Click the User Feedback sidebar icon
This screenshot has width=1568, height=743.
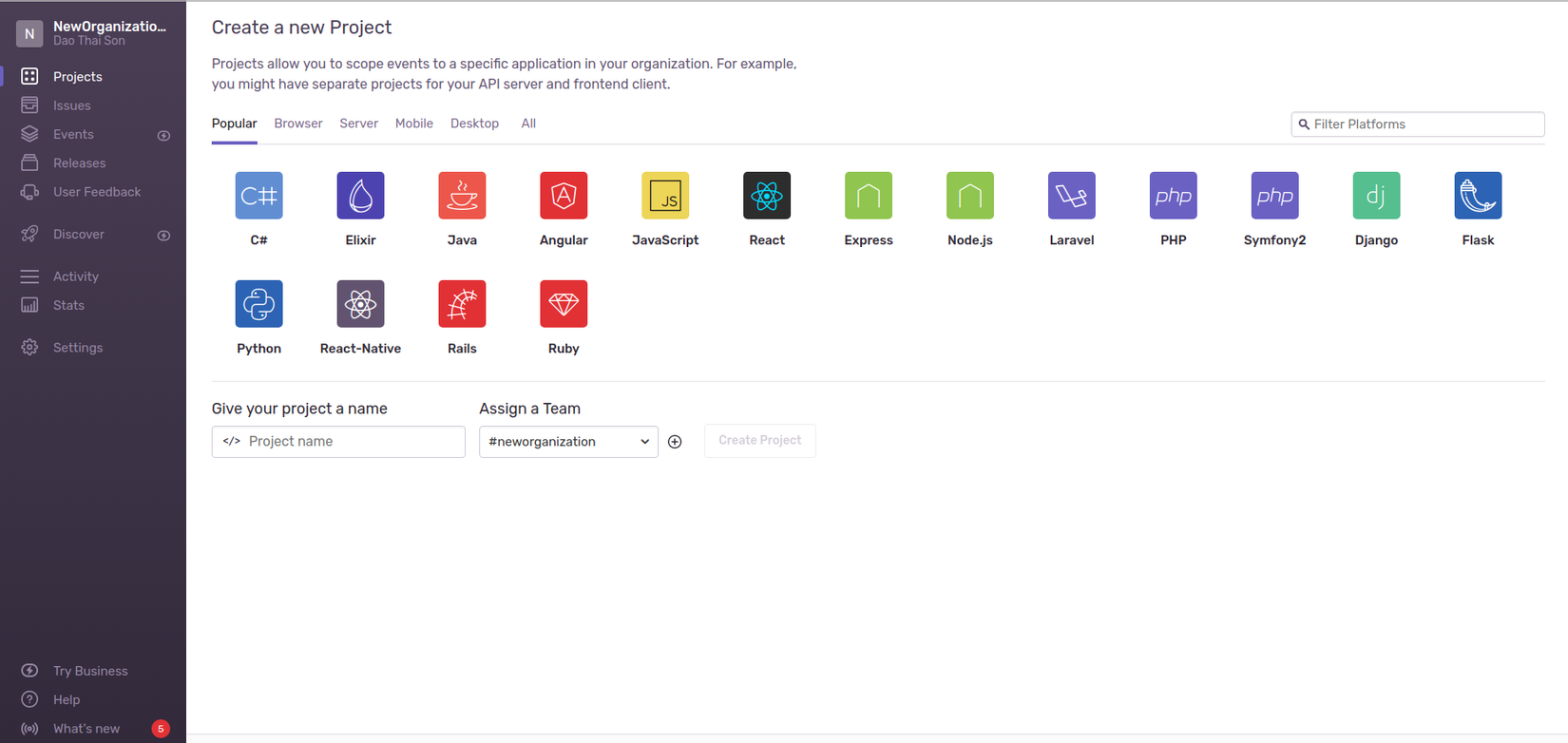tap(29, 192)
